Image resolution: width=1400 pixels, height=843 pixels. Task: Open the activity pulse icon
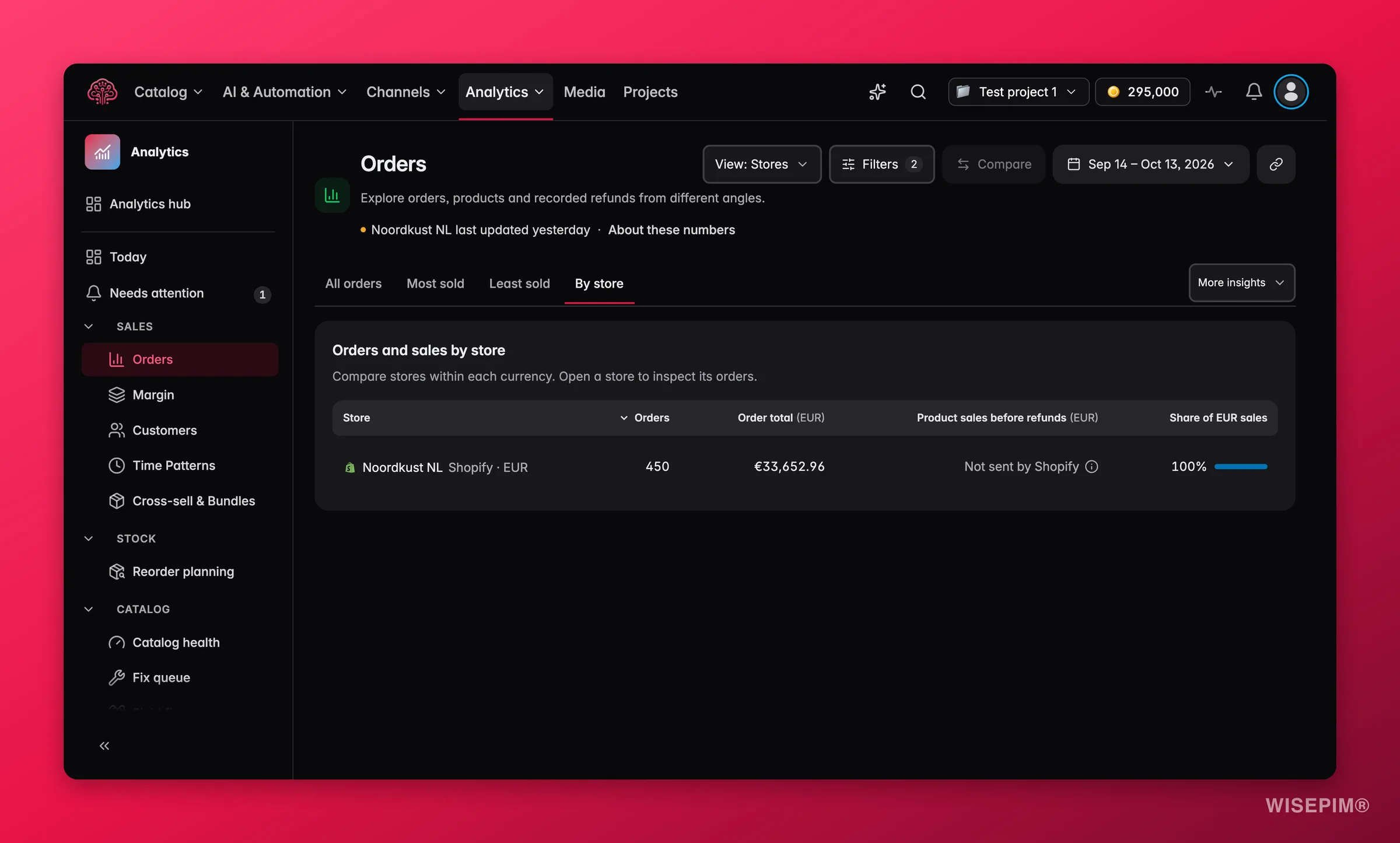(x=1213, y=92)
